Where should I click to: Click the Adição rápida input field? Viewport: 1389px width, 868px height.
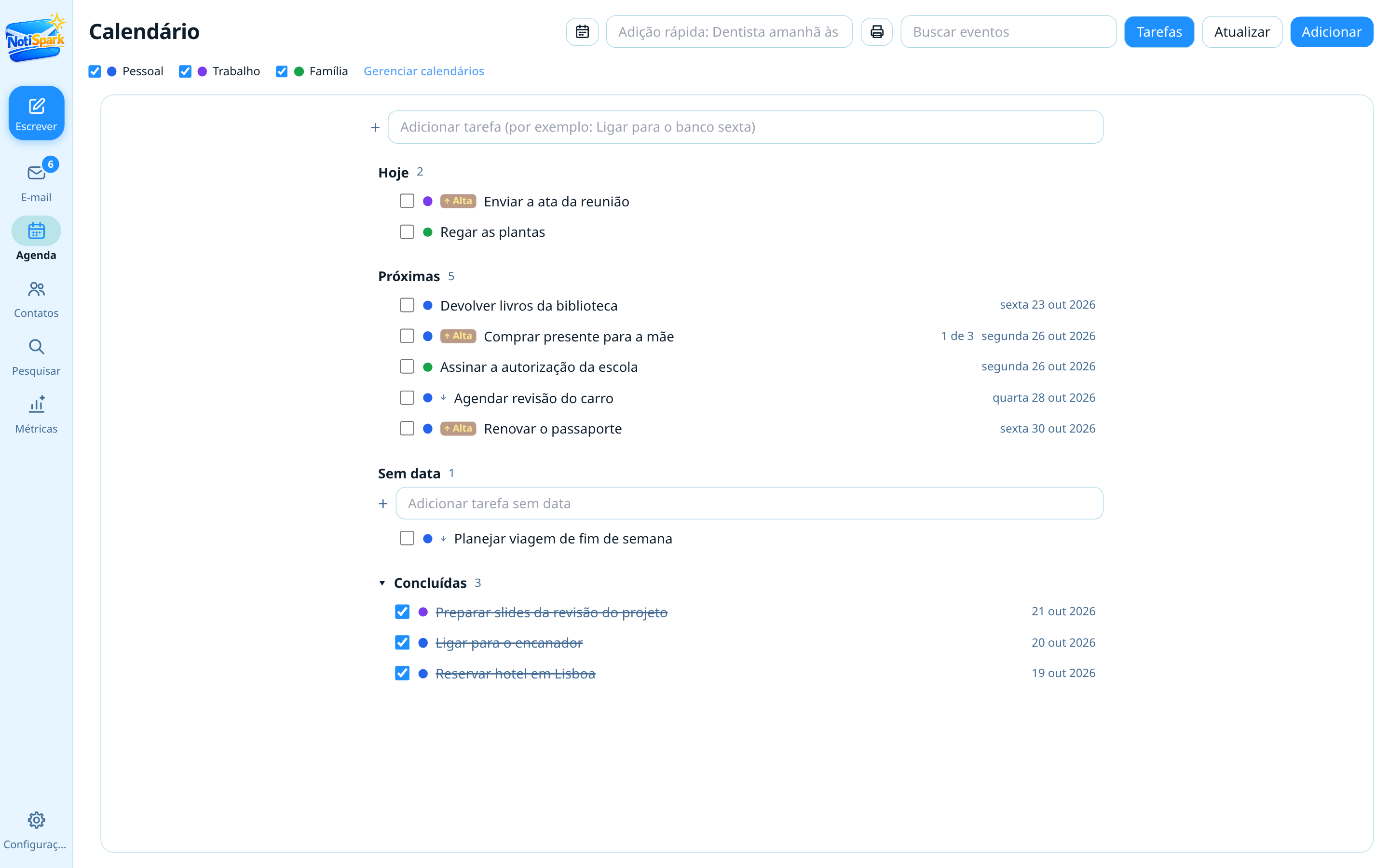click(x=729, y=31)
